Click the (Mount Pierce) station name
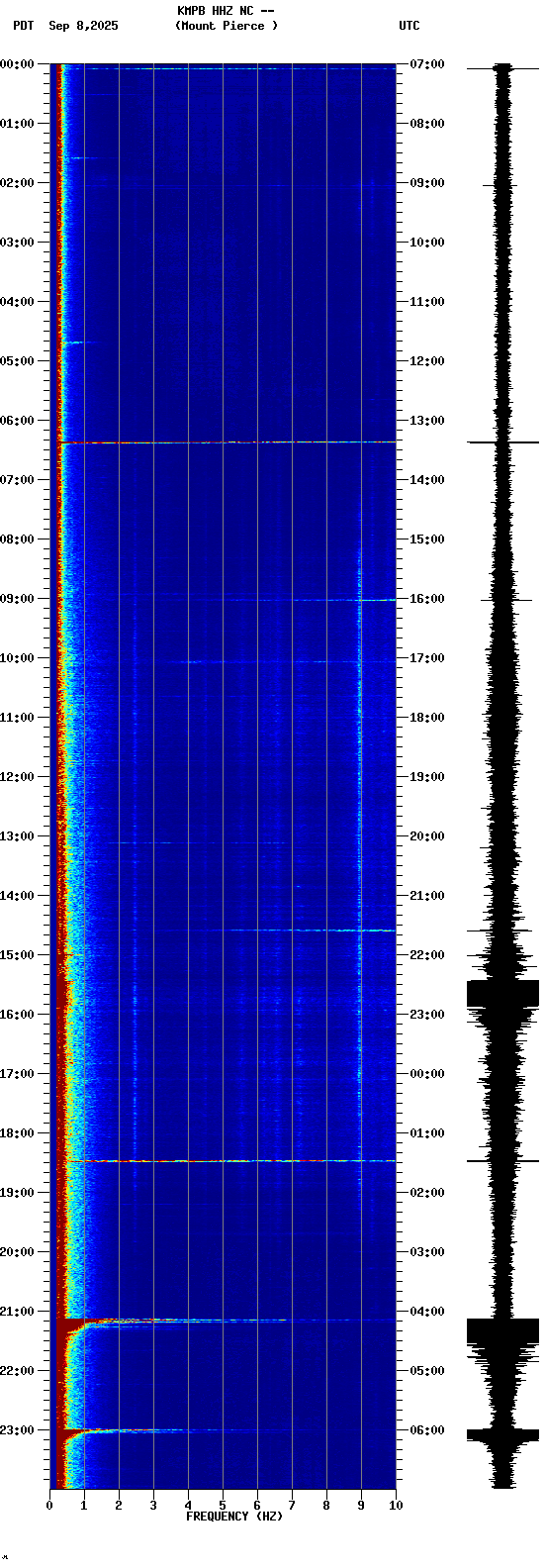Viewport: 546px width, 1568px height. (x=227, y=26)
